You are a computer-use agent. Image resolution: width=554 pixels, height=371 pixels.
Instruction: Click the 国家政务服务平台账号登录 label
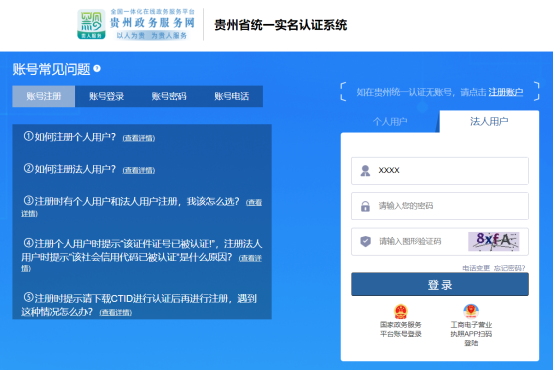(x=401, y=329)
